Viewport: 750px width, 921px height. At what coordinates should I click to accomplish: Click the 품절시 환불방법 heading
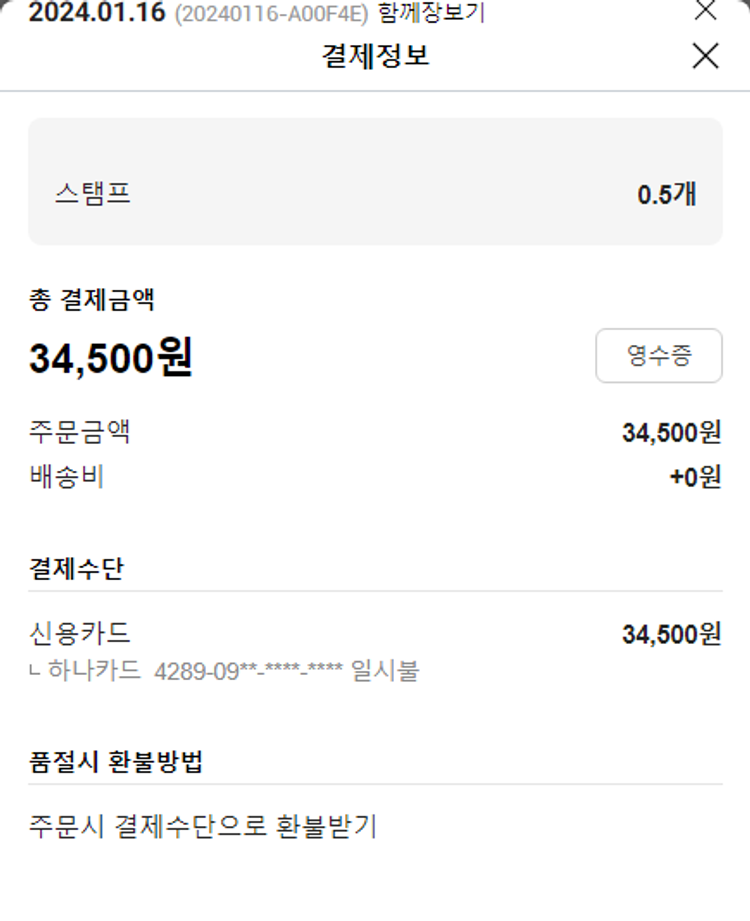(116, 762)
